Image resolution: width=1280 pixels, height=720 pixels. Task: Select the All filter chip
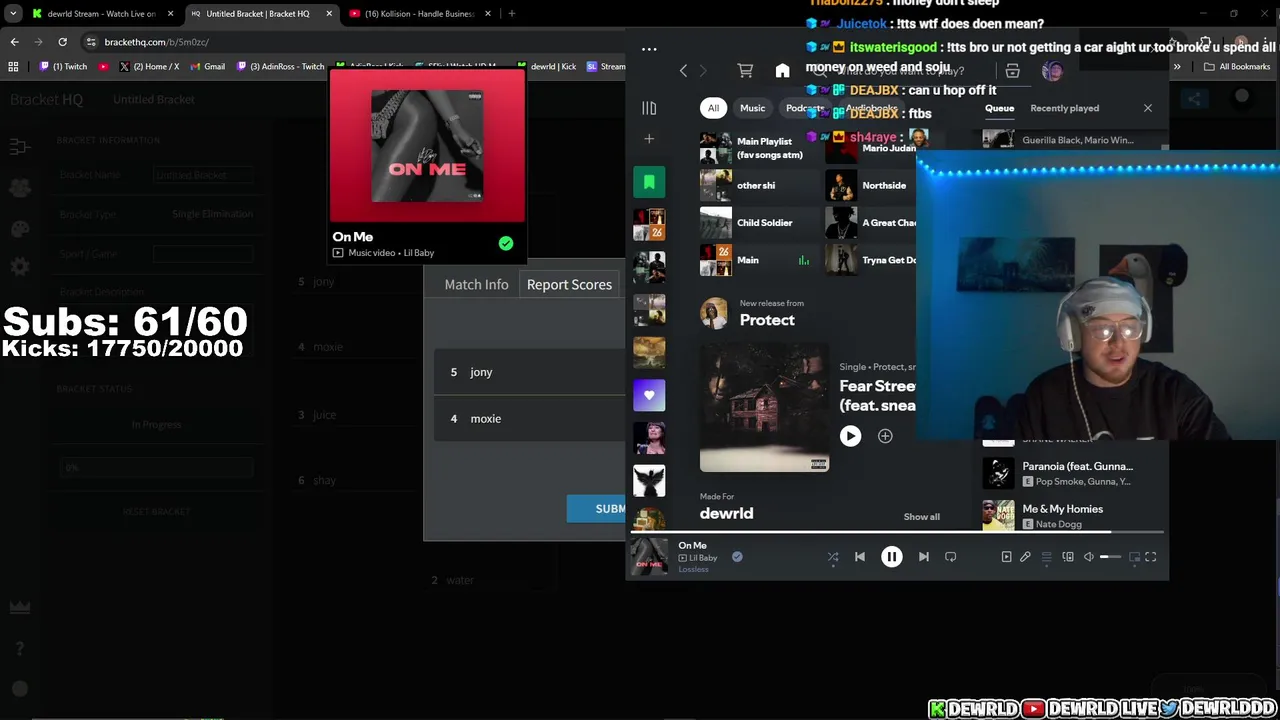[x=713, y=108]
